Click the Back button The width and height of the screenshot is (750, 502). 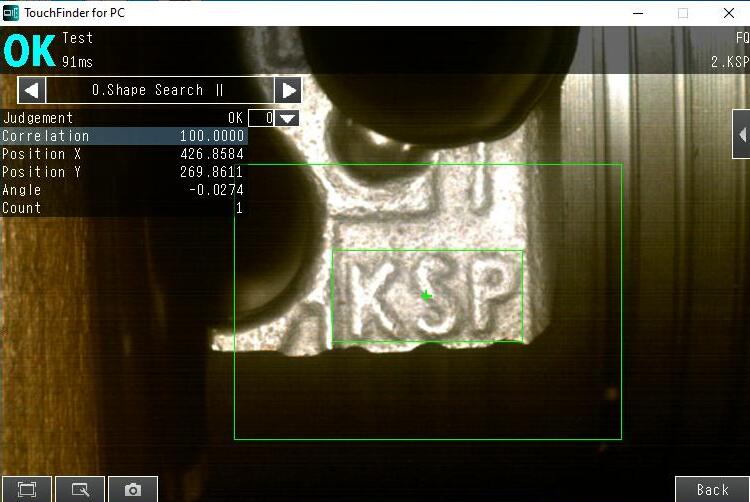[712, 489]
